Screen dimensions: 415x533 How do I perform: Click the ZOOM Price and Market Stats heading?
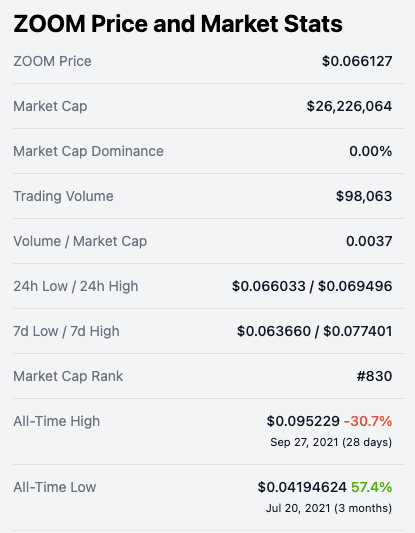178,24
